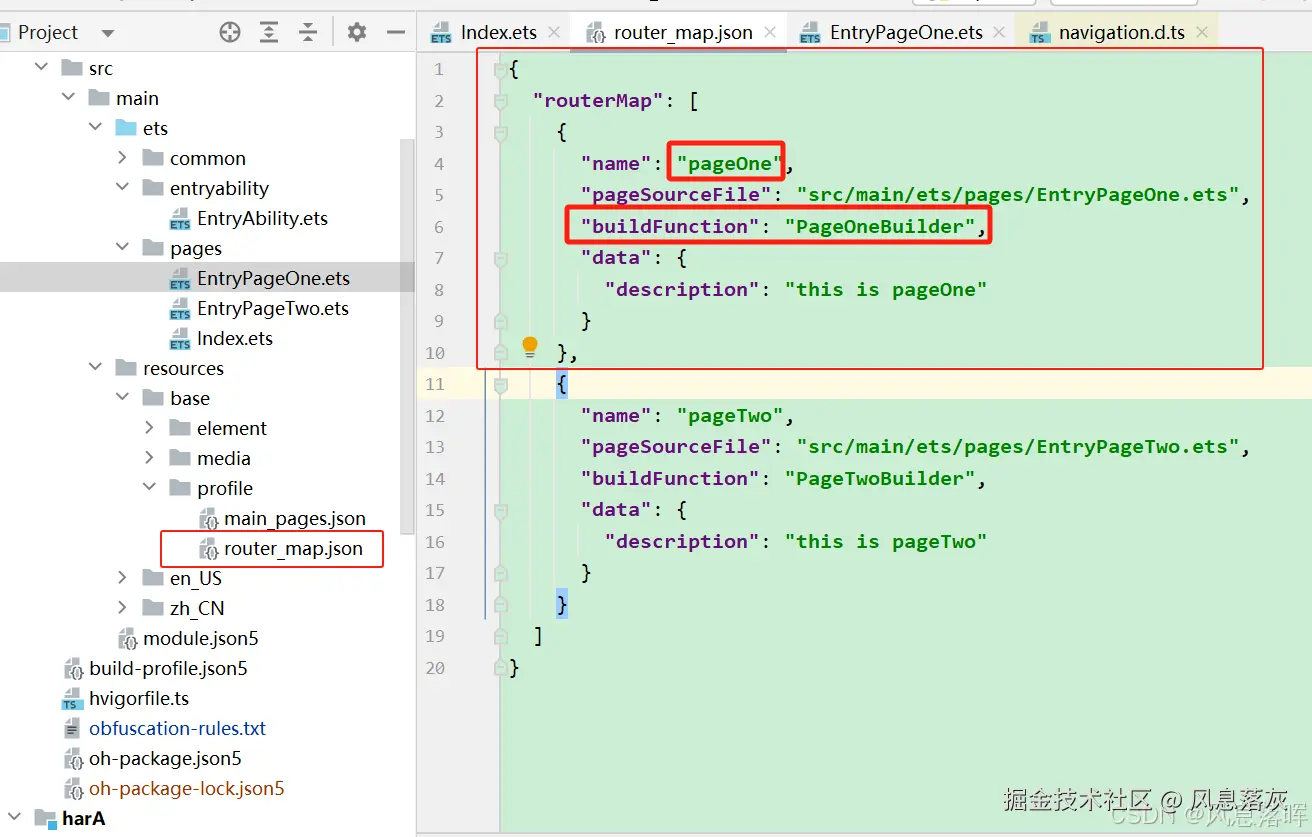Fold the data object at line 7

coord(501,258)
